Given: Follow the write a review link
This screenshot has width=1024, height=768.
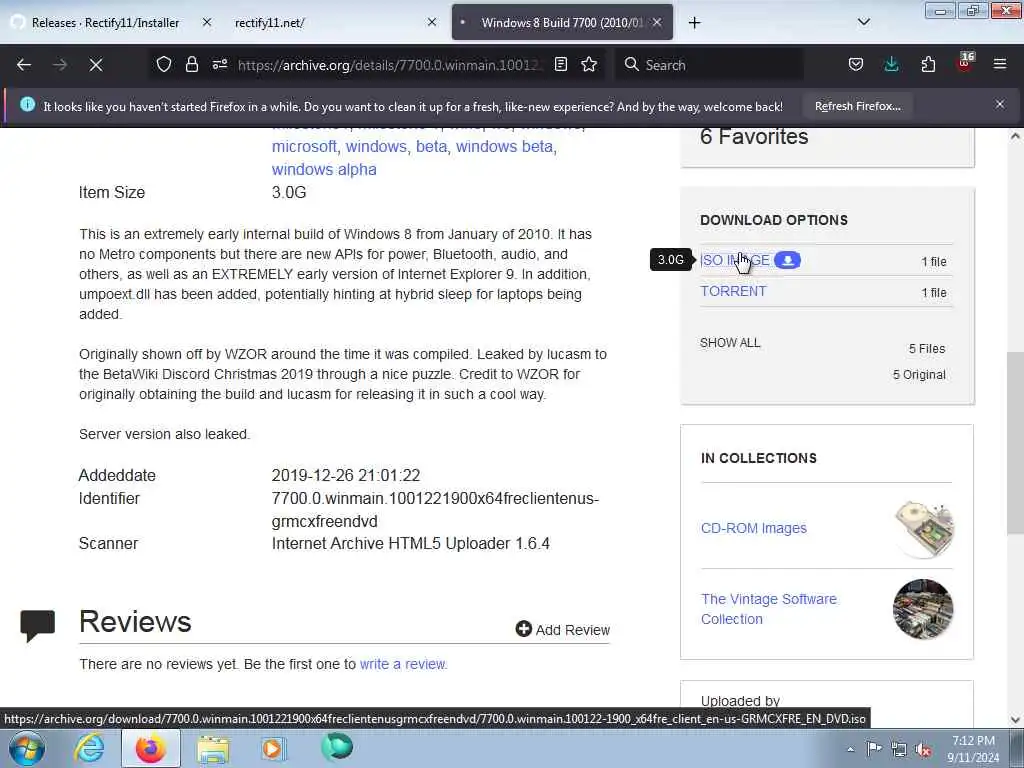Looking at the screenshot, I should [x=403, y=664].
